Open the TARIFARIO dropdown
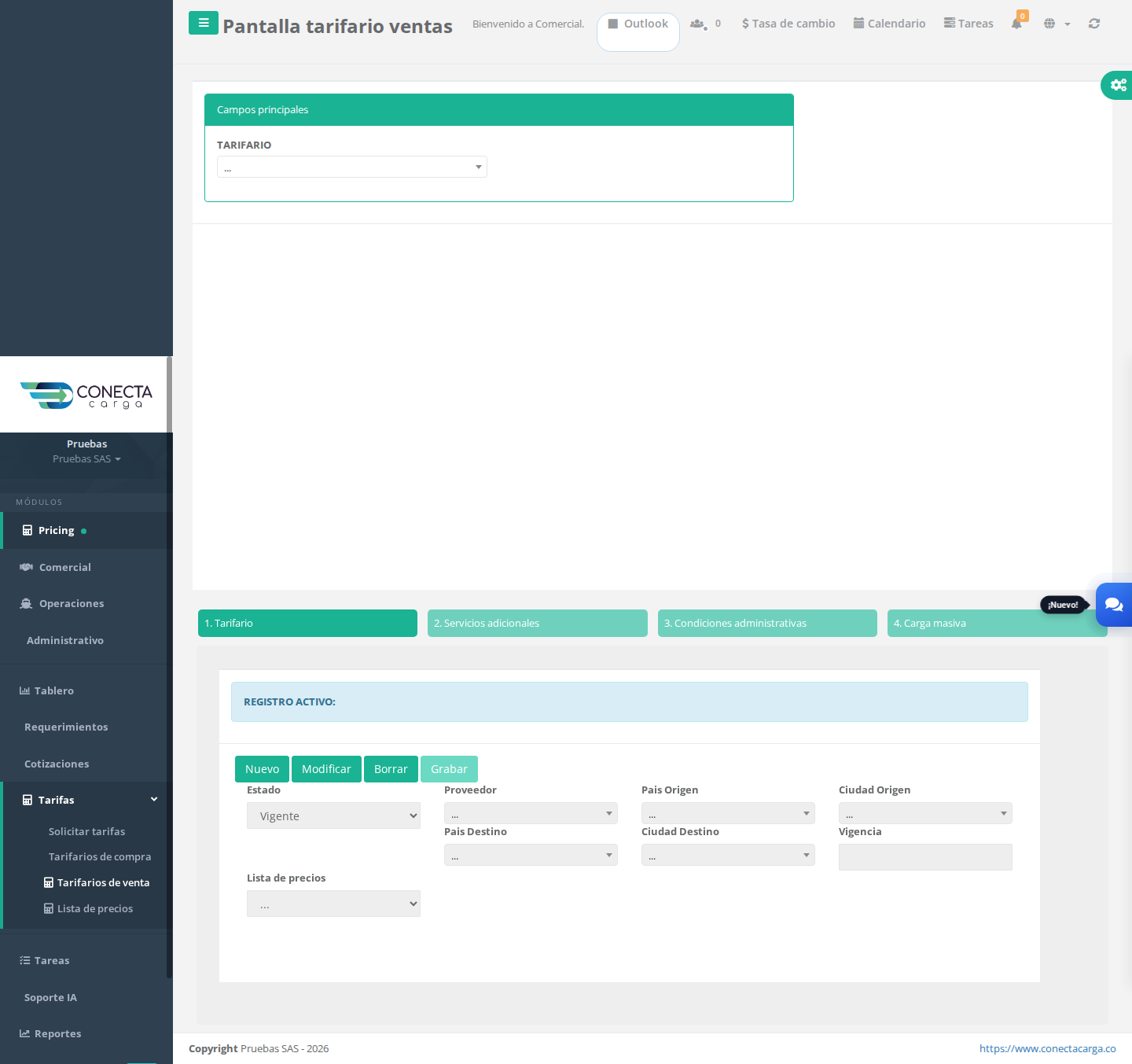This screenshot has height=1064, width=1132. pyautogui.click(x=352, y=167)
